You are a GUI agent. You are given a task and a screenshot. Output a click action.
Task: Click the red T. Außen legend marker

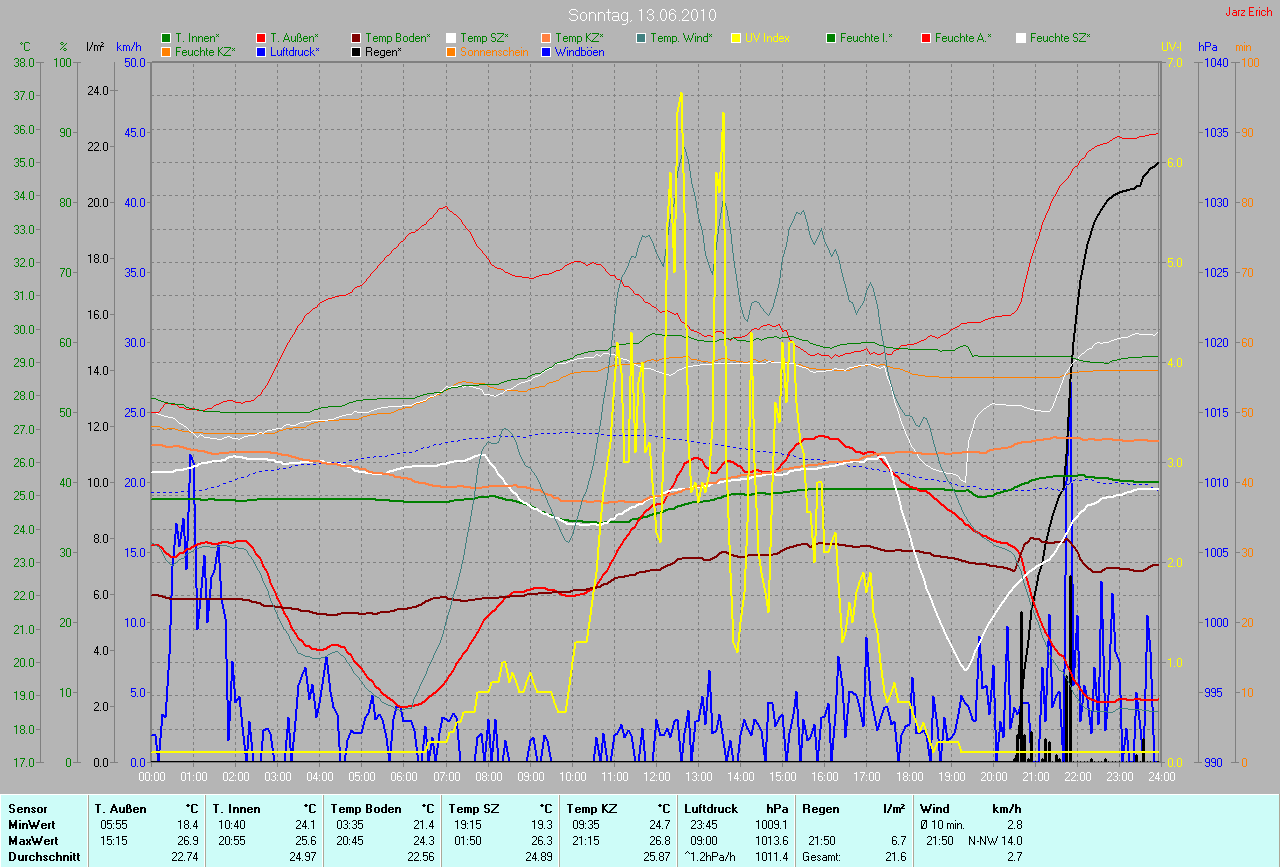(261, 38)
